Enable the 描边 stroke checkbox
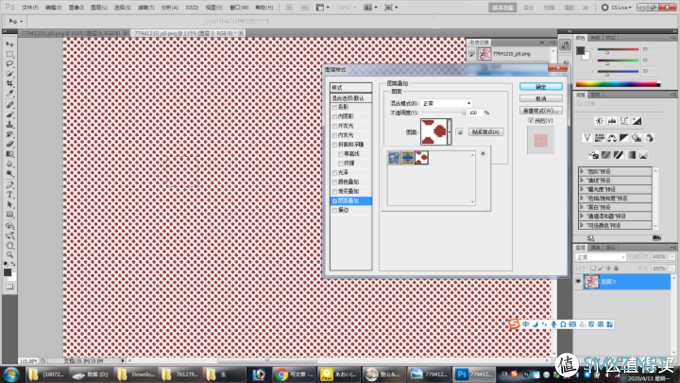 tap(335, 210)
